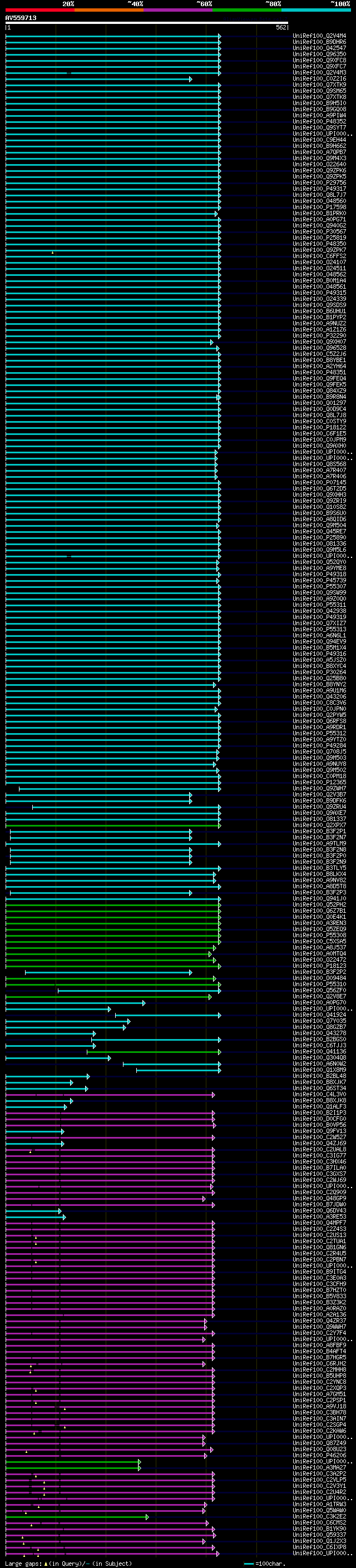Click the UniRef100_A0PG71 label
The width and height of the screenshot is (356, 1568).
tap(319, 219)
